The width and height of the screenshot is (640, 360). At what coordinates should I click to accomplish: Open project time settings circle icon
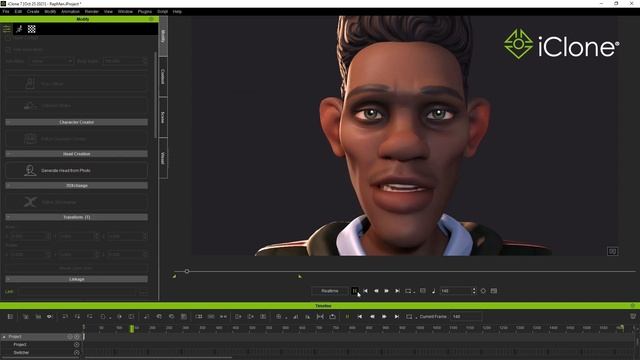483,291
